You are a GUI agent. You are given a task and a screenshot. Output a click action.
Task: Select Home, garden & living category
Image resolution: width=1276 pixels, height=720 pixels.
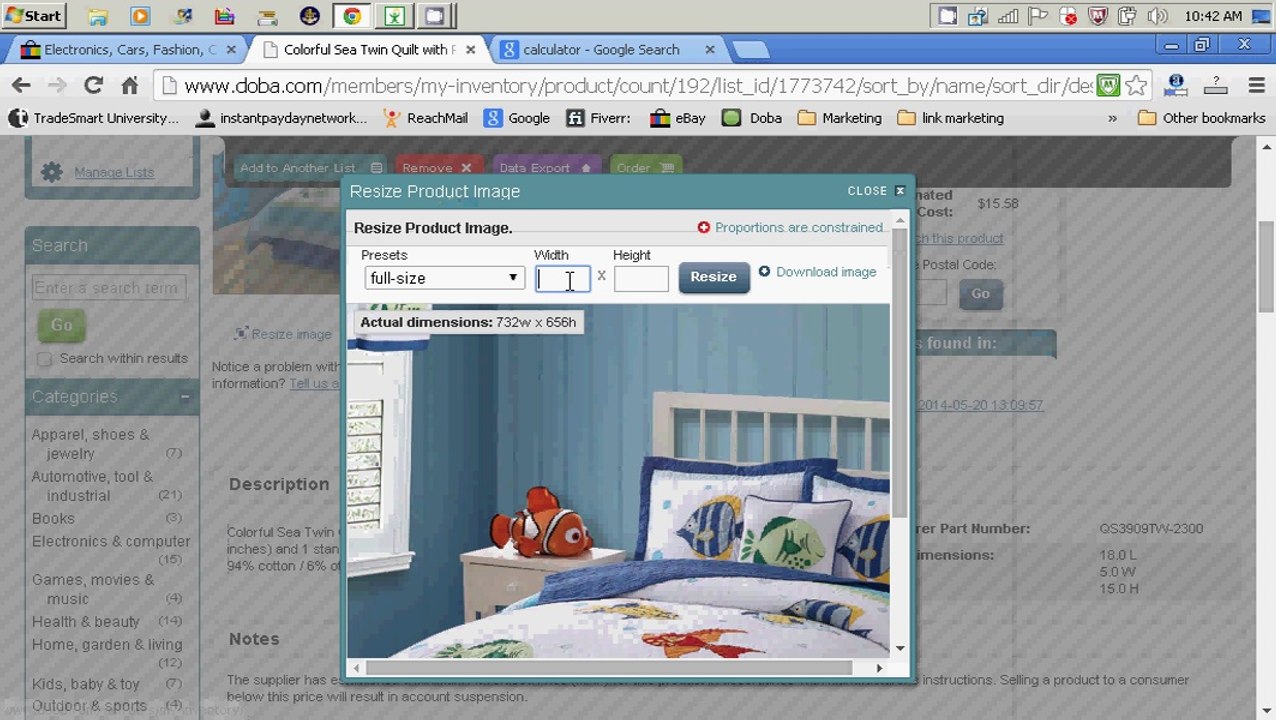click(107, 644)
